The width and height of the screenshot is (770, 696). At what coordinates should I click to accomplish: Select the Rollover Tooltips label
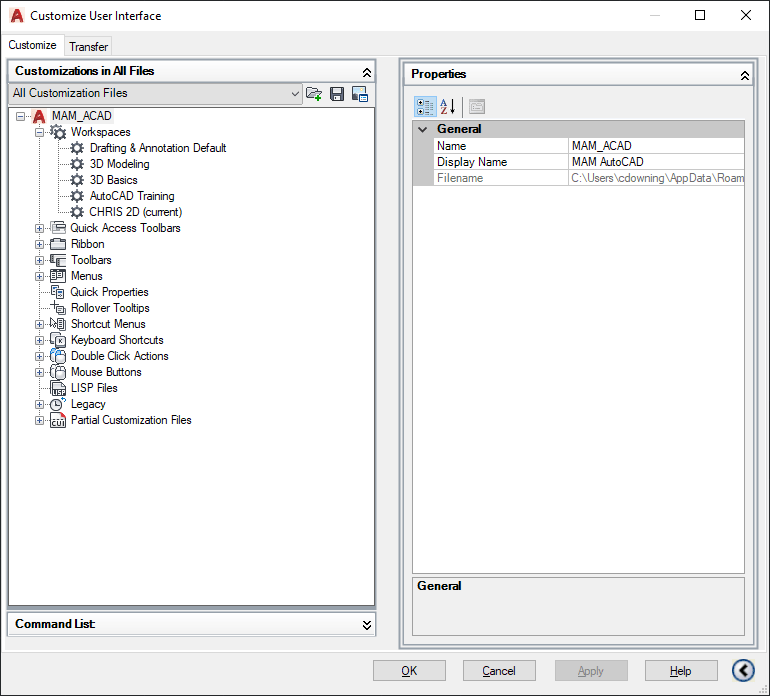pos(110,308)
